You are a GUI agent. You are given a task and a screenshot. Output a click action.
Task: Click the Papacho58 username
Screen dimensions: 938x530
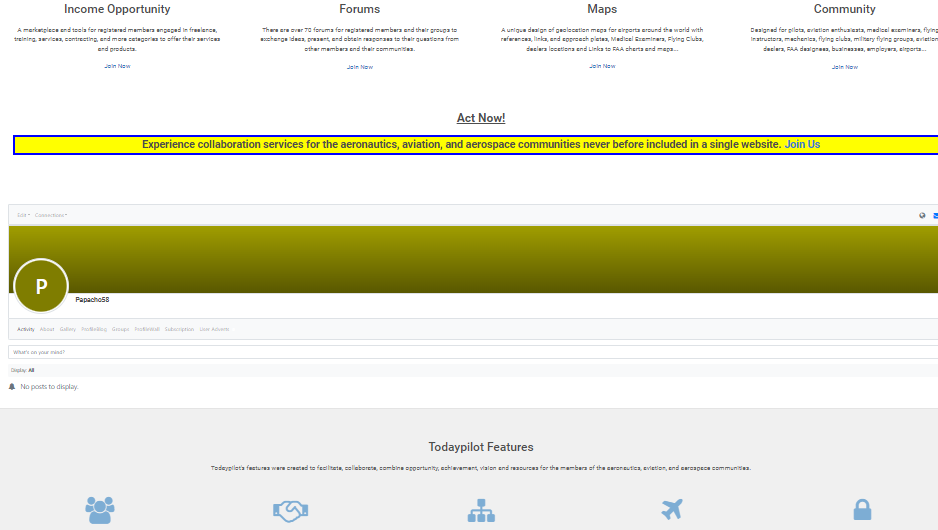[92, 300]
